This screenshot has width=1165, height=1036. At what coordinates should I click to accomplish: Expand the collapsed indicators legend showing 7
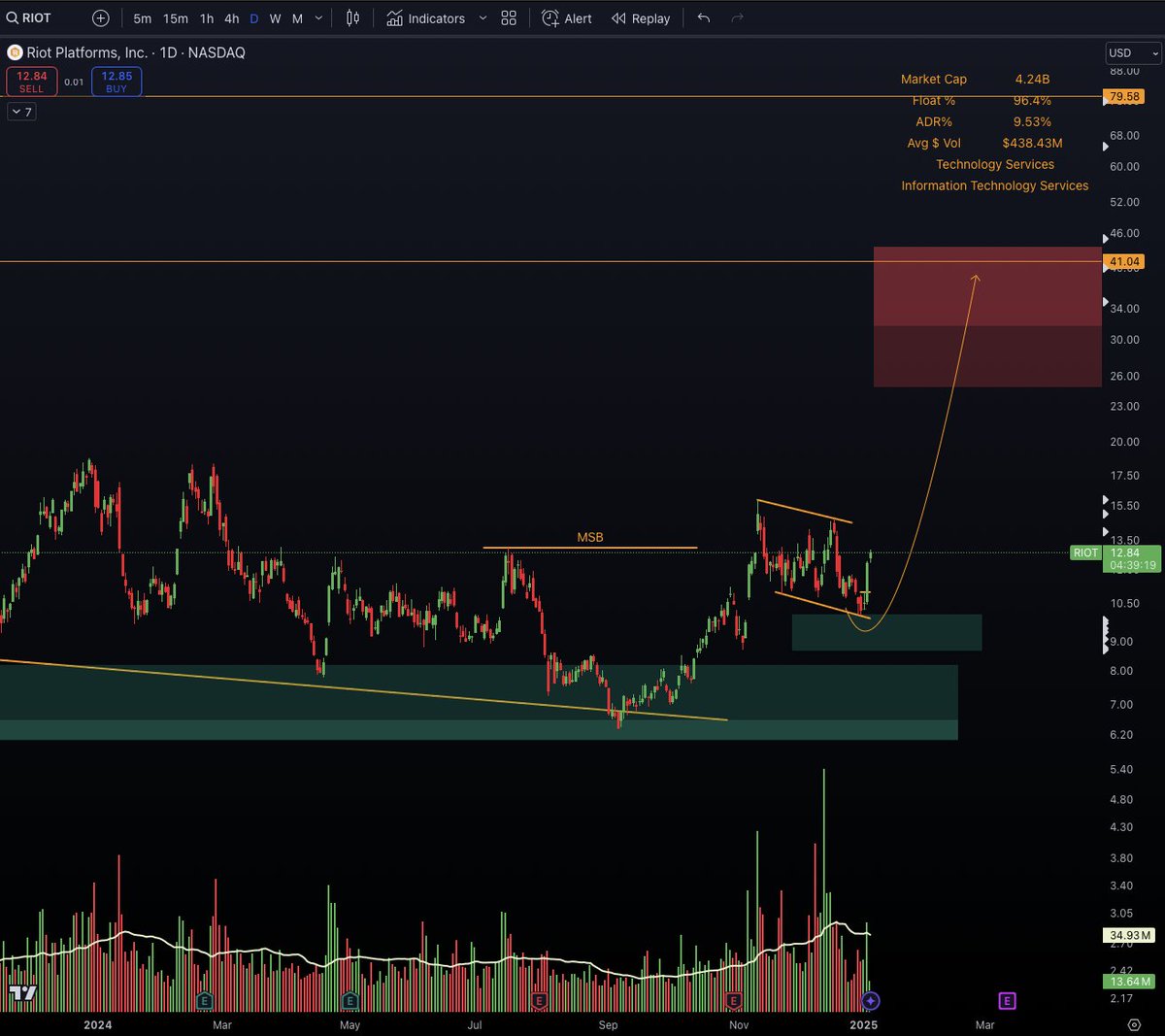(x=21, y=112)
